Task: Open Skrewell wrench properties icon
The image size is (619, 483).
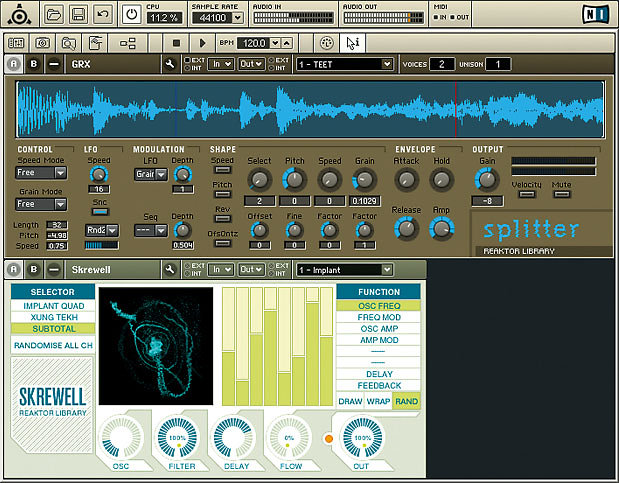Action: click(x=170, y=269)
